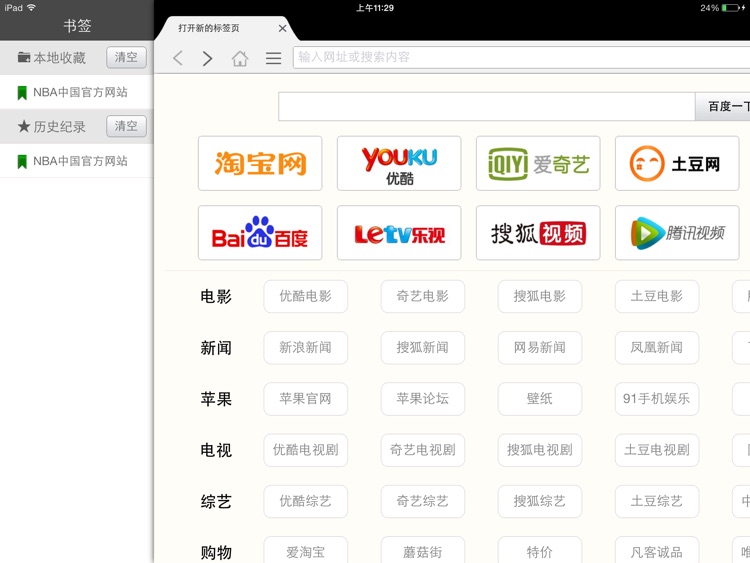
Task: Tap the battery icon in status bar
Action: tap(730, 8)
